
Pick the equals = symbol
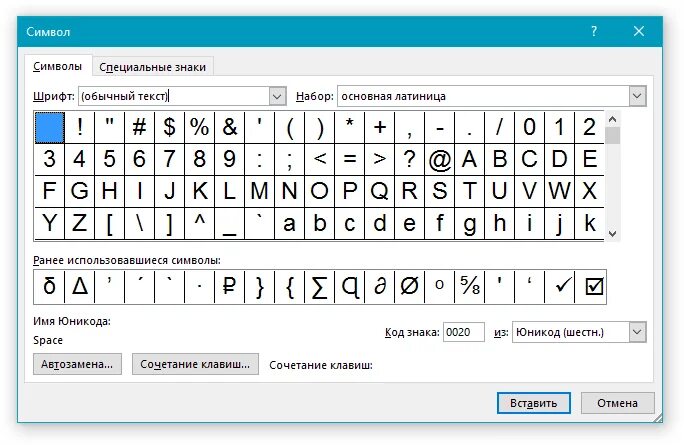click(350, 159)
